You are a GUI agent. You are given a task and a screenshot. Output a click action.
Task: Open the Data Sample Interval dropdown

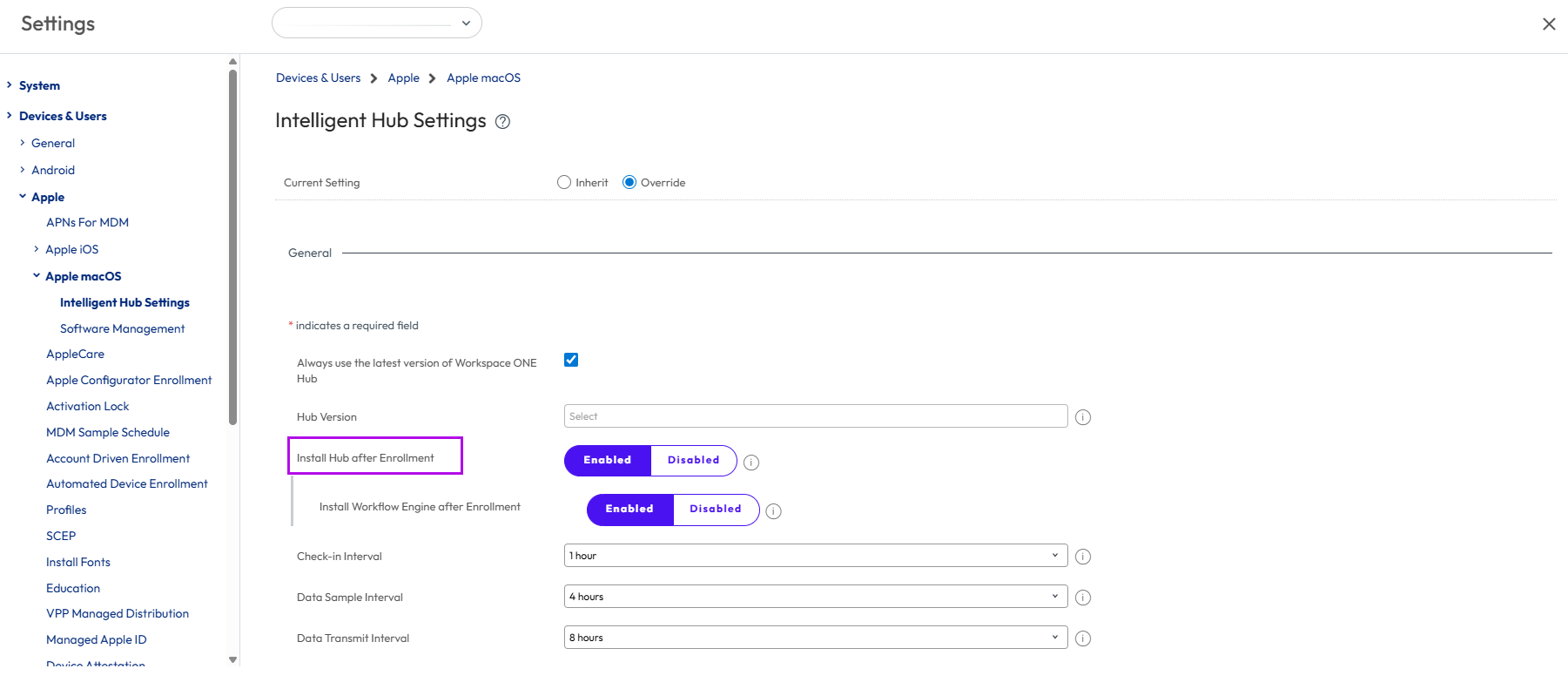click(x=816, y=597)
